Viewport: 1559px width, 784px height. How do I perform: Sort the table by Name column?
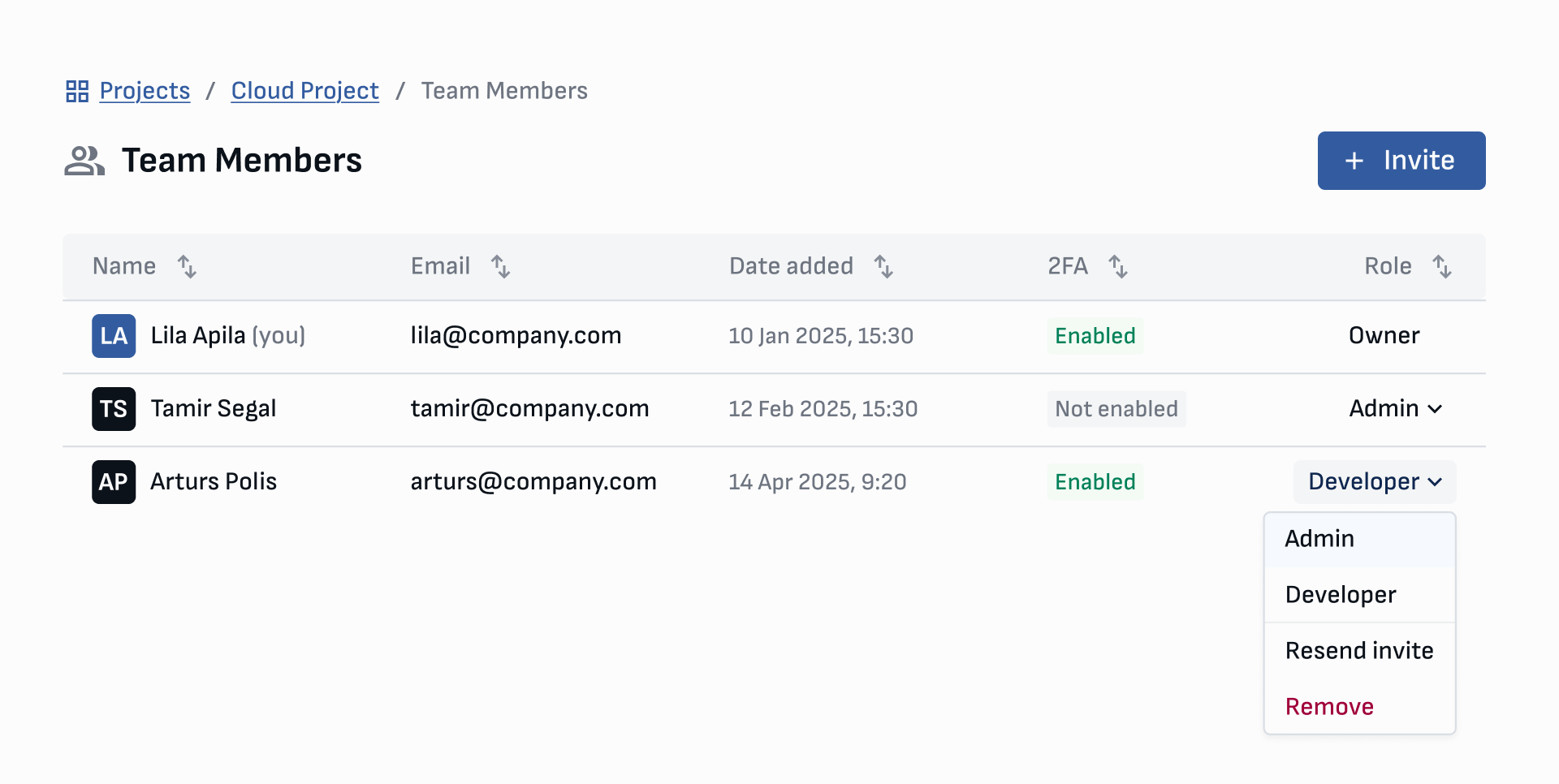(x=186, y=266)
